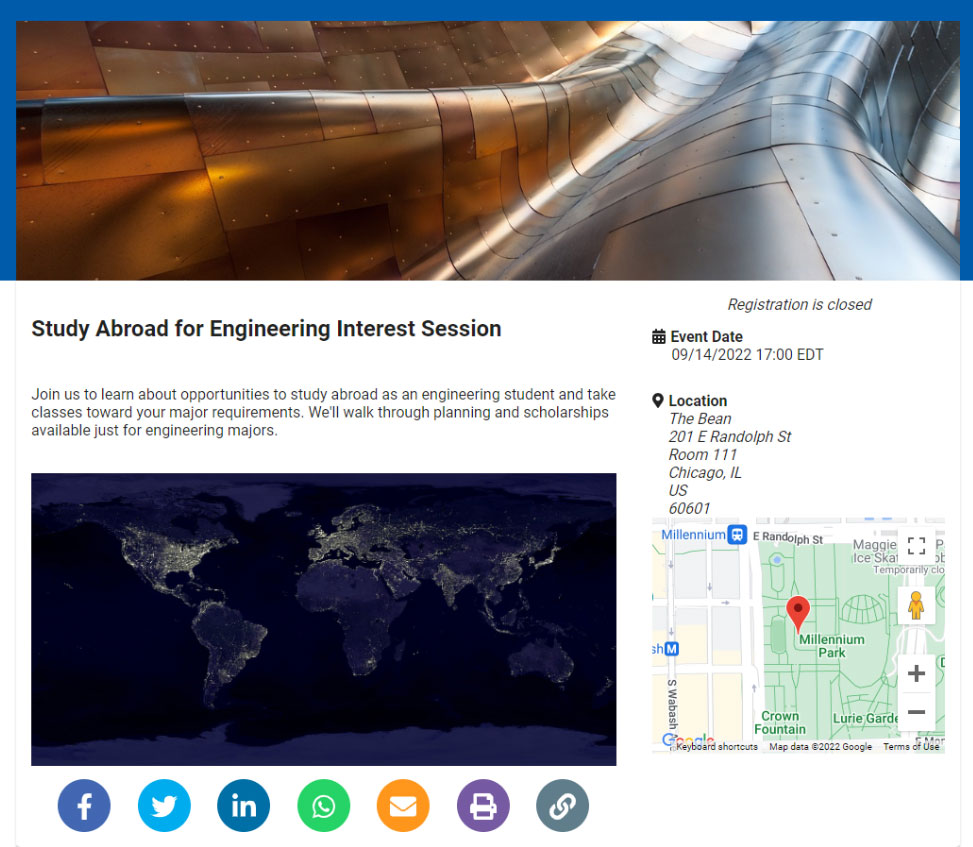Click the red location pin on map

click(x=798, y=613)
